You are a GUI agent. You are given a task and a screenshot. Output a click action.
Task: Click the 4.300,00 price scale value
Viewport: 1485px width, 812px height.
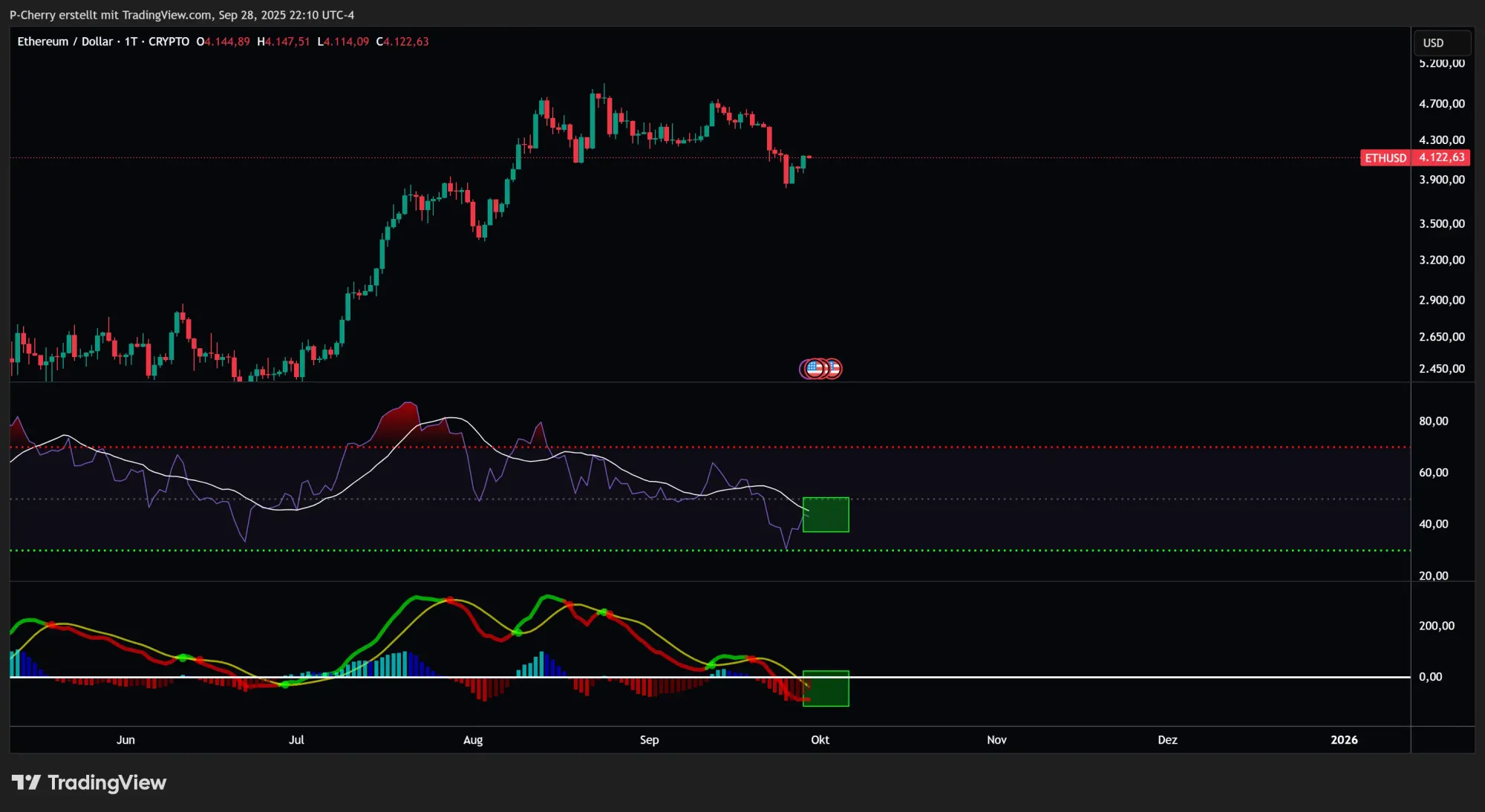(1442, 140)
